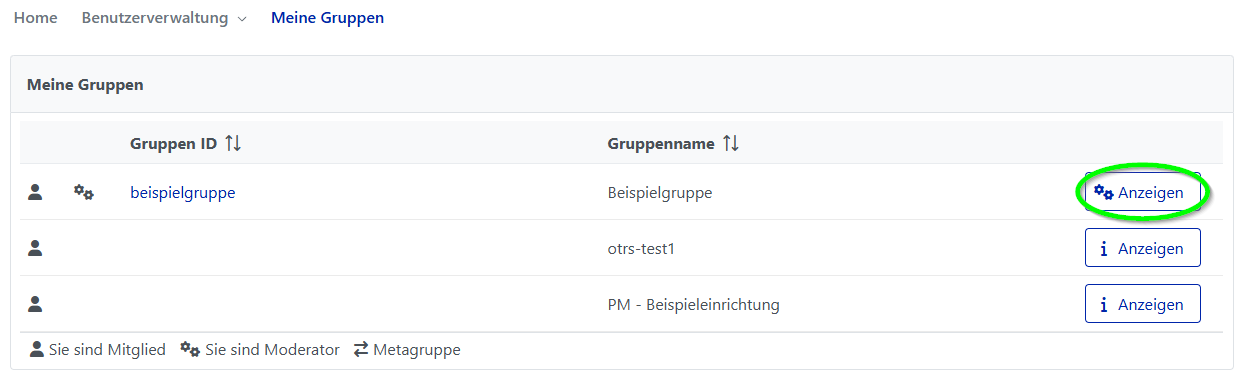Sort by Gruppen ID arrows icon
The image size is (1248, 377).
[x=233, y=143]
